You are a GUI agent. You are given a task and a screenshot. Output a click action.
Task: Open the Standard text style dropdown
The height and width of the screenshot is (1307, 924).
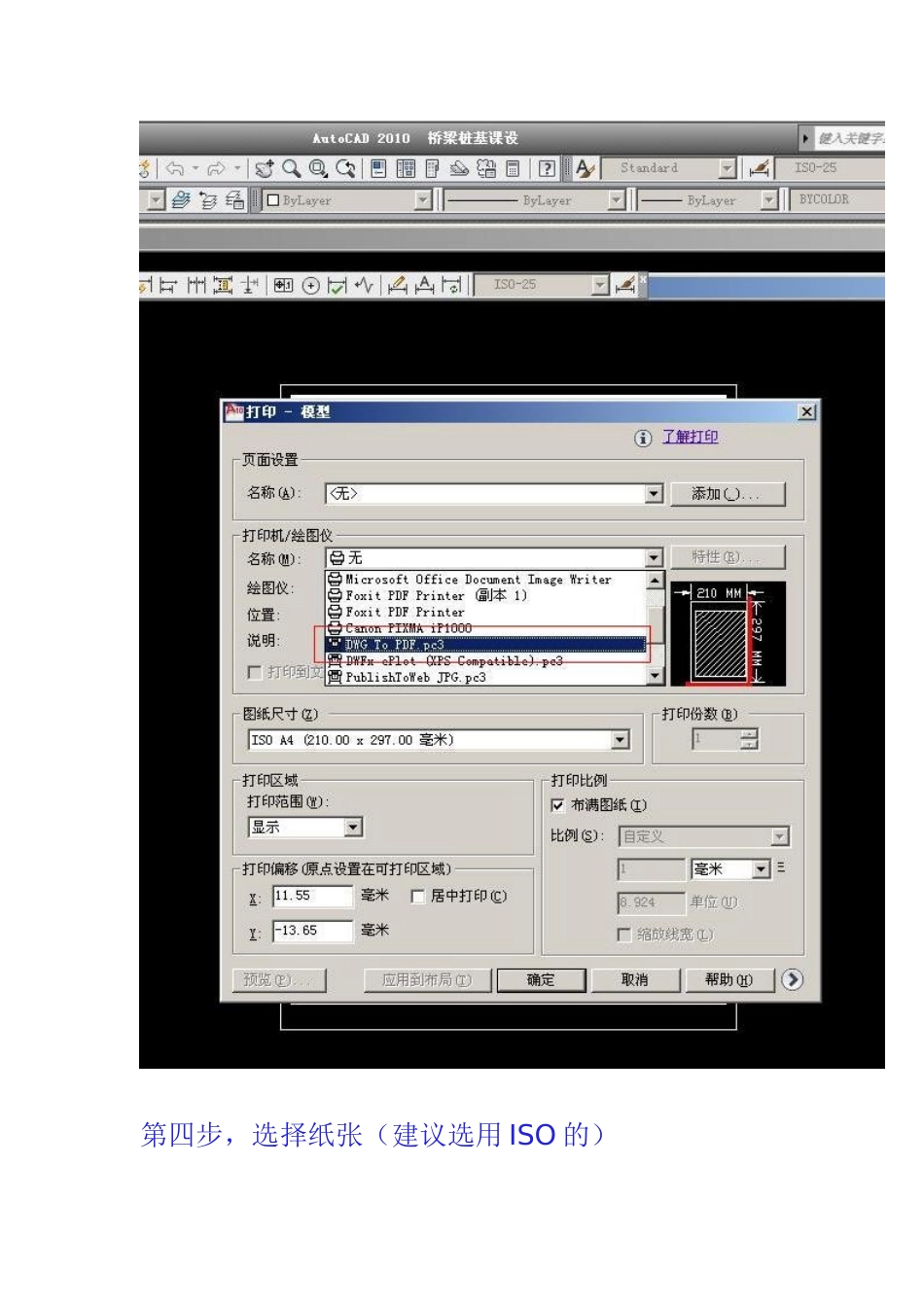728,168
